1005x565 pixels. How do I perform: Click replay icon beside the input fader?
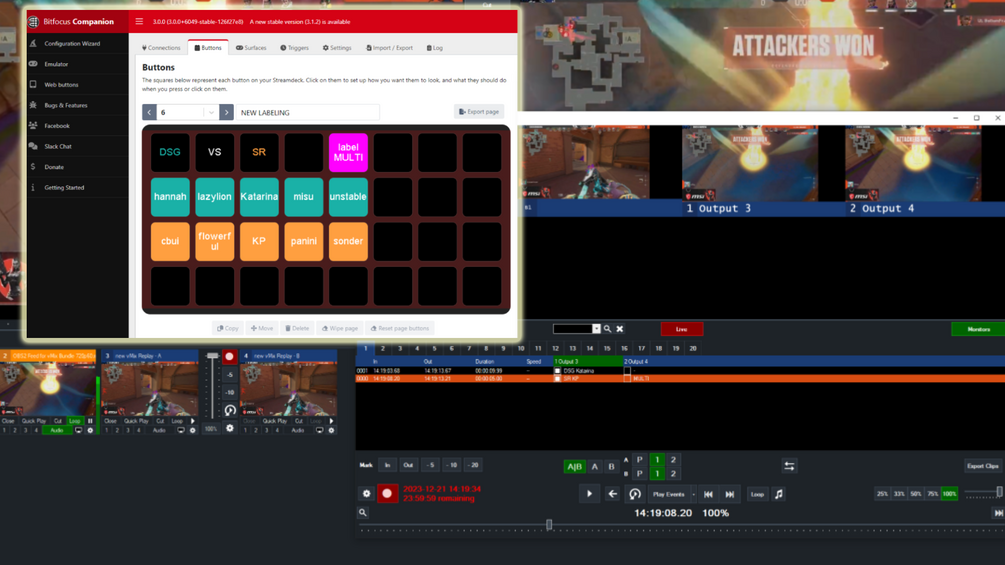coord(230,410)
